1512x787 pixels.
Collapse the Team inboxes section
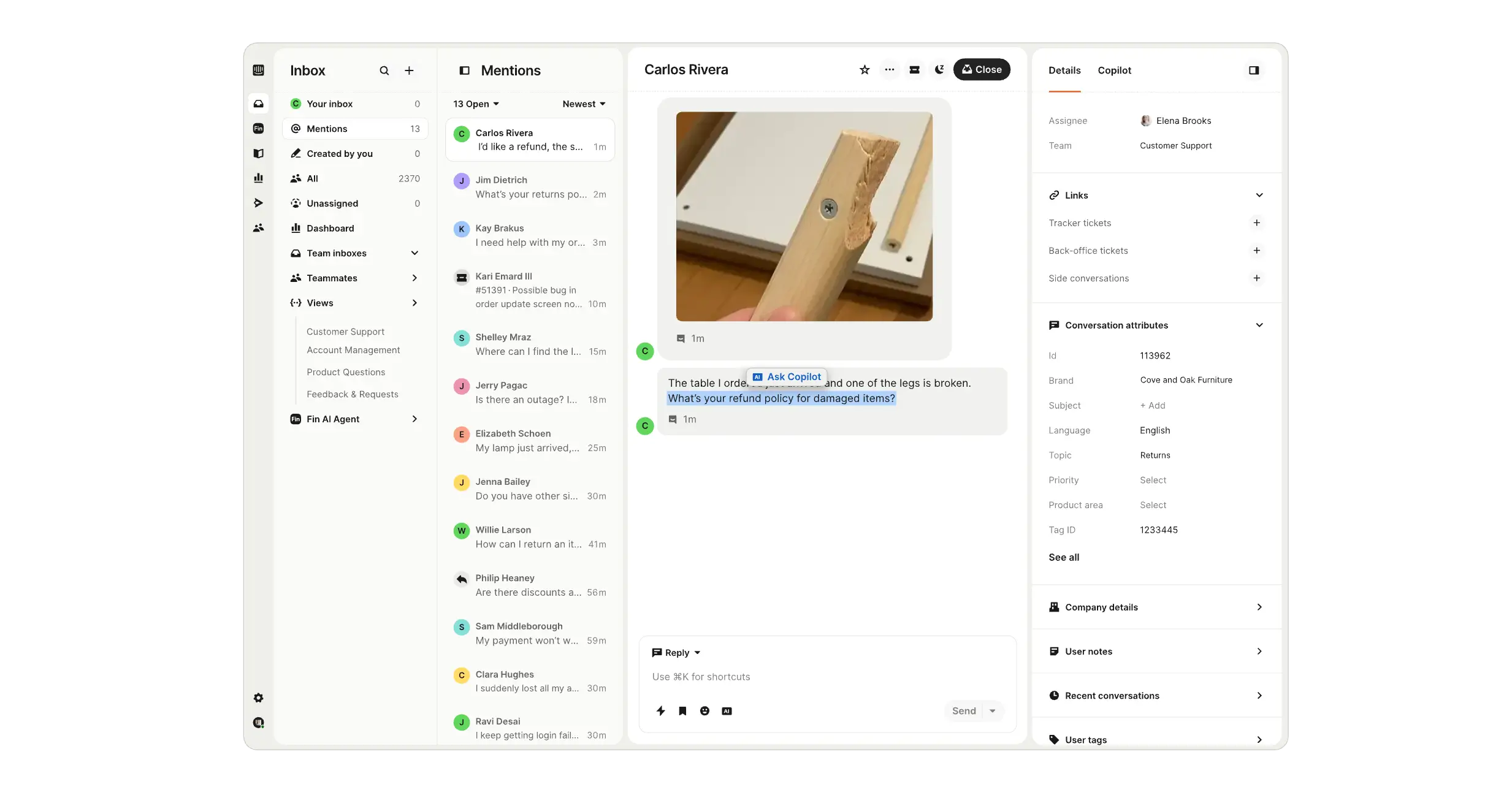point(414,253)
